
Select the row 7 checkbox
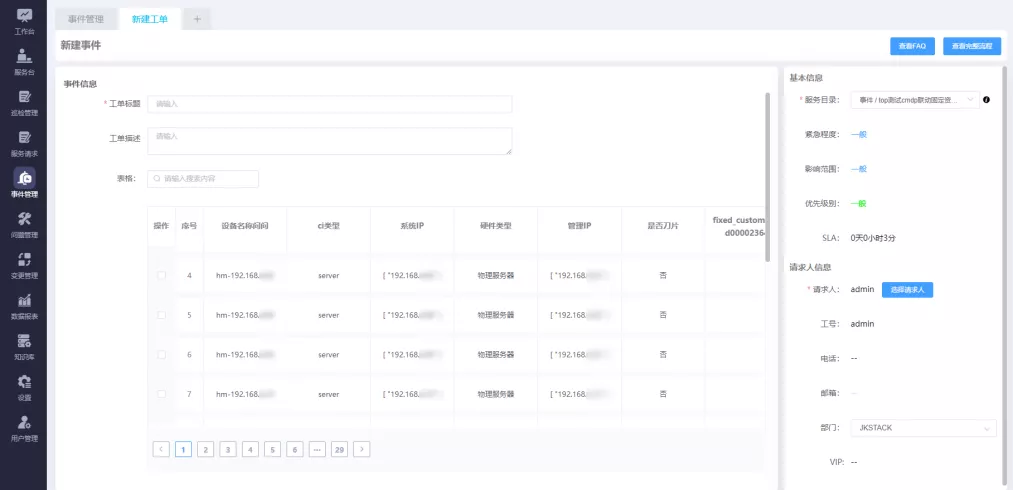[161, 395]
